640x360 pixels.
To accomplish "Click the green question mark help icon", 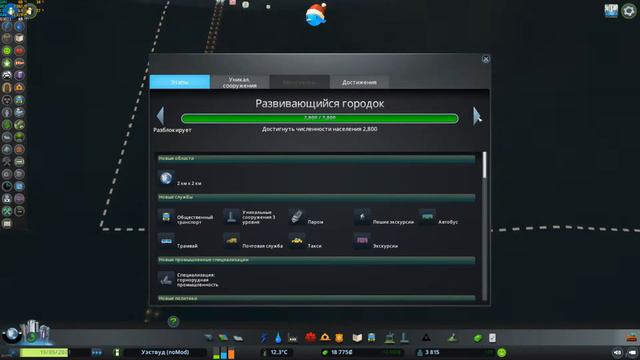I will point(173,322).
